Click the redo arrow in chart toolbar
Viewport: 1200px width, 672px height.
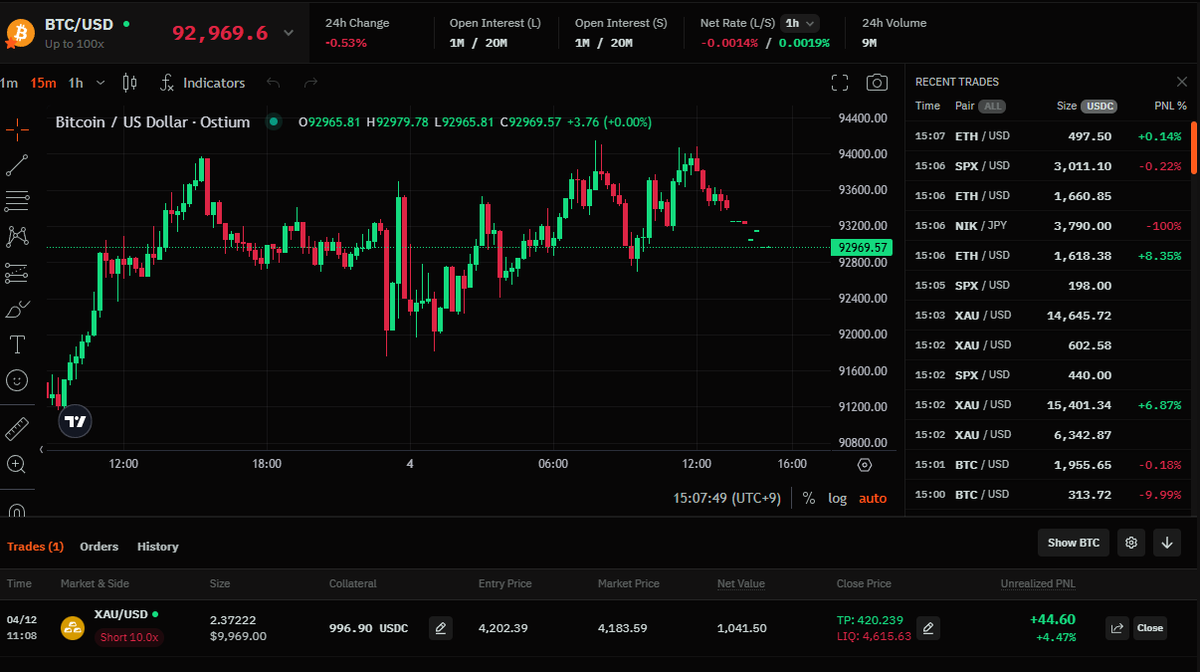[x=311, y=83]
